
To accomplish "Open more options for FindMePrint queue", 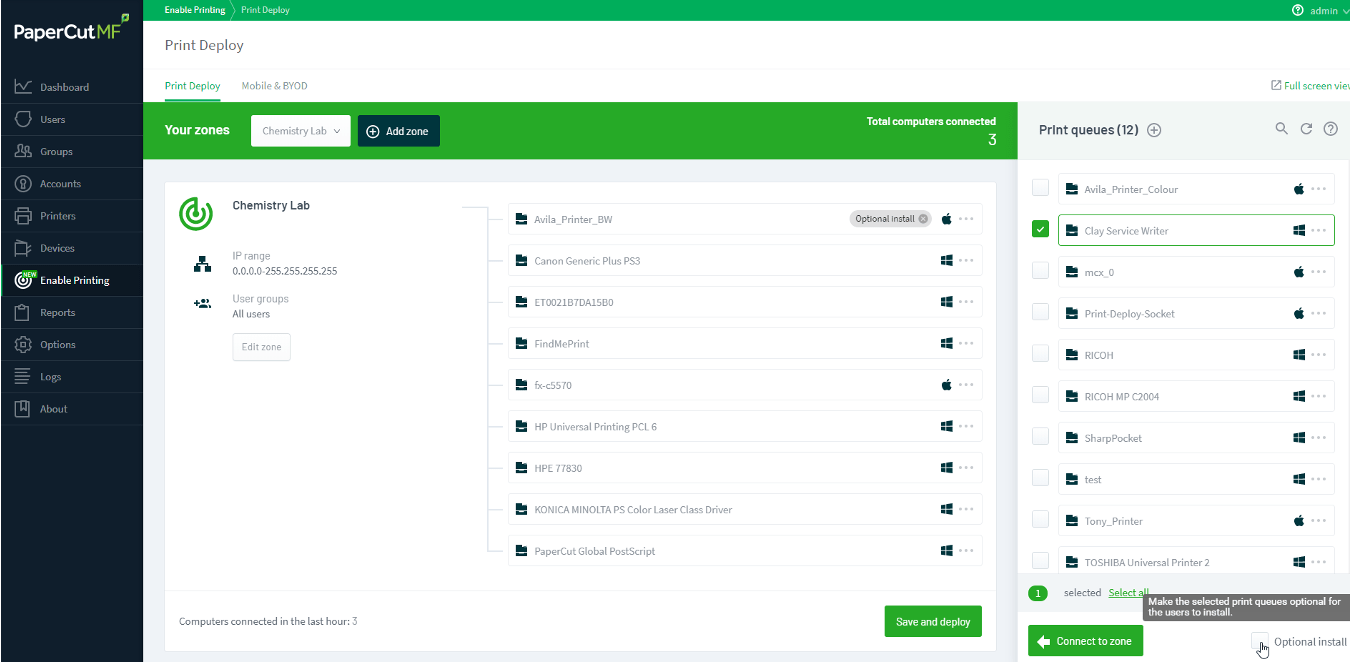I will pos(966,343).
